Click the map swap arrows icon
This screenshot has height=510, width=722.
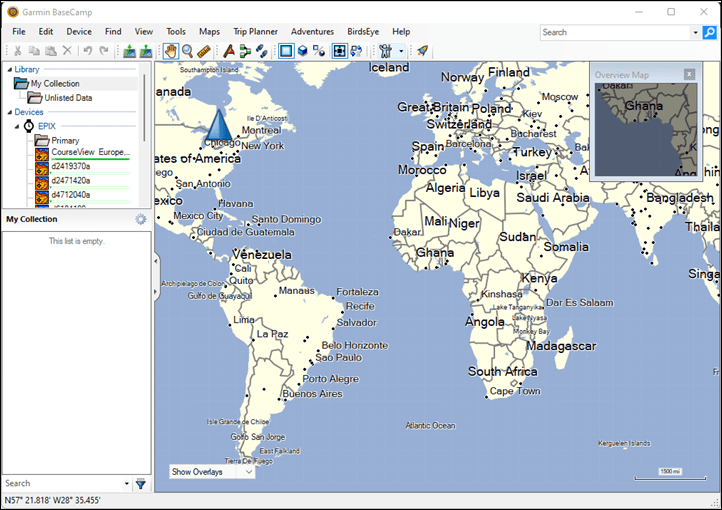(356, 51)
